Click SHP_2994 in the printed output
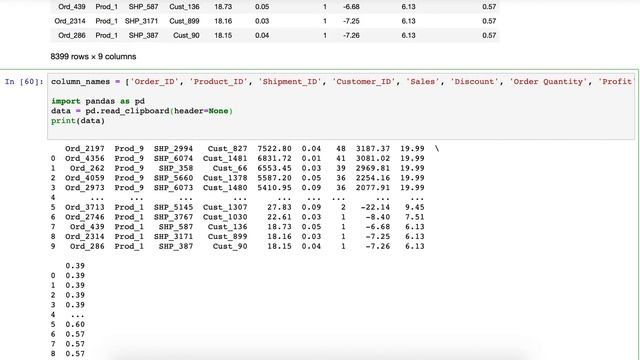The image size is (640, 360). (x=173, y=149)
